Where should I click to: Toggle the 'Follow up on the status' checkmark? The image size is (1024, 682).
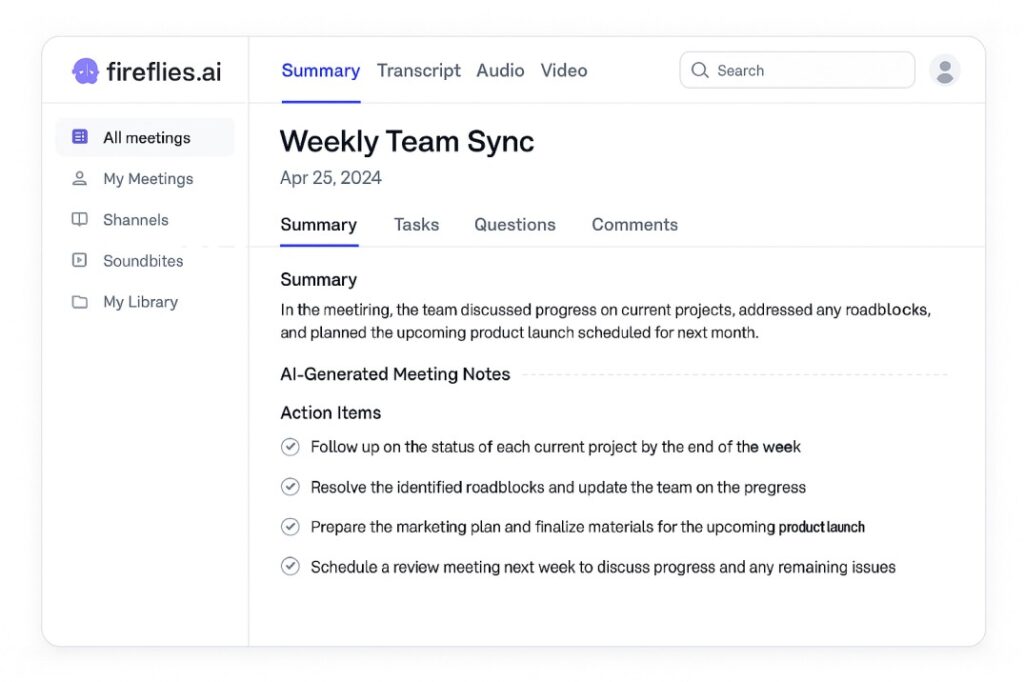click(290, 447)
